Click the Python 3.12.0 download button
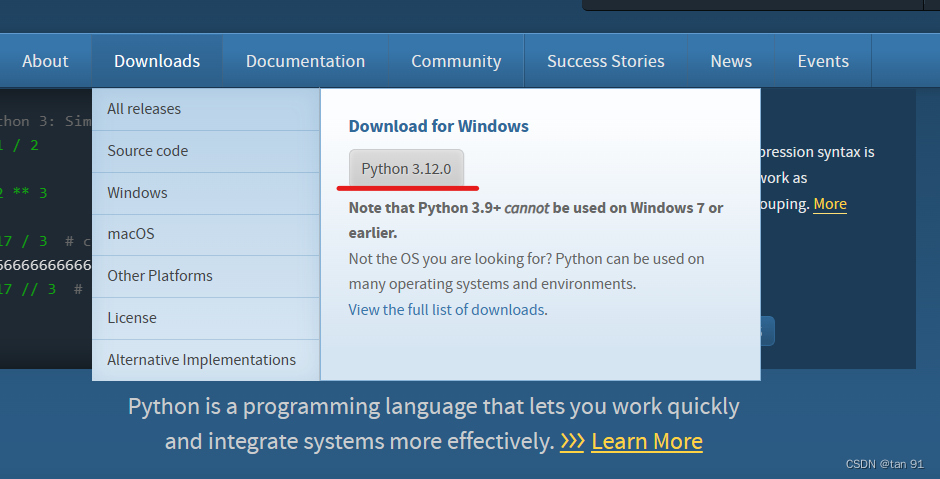 pyautogui.click(x=406, y=169)
